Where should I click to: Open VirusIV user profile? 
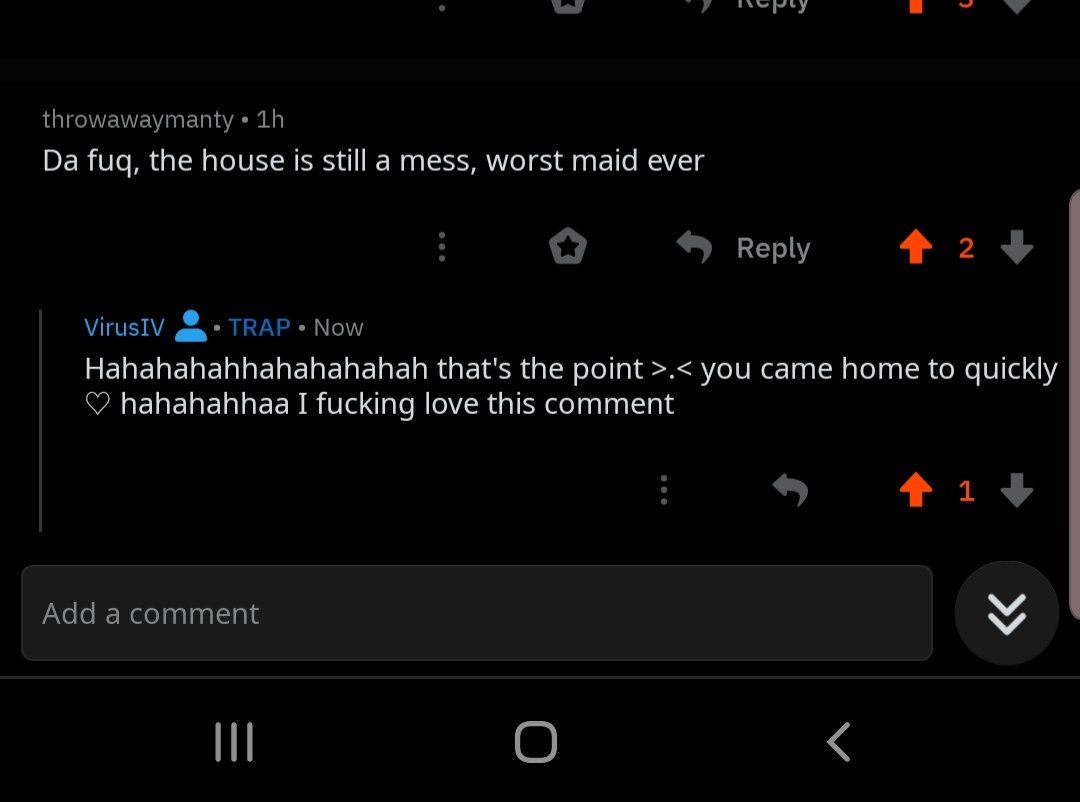[124, 327]
